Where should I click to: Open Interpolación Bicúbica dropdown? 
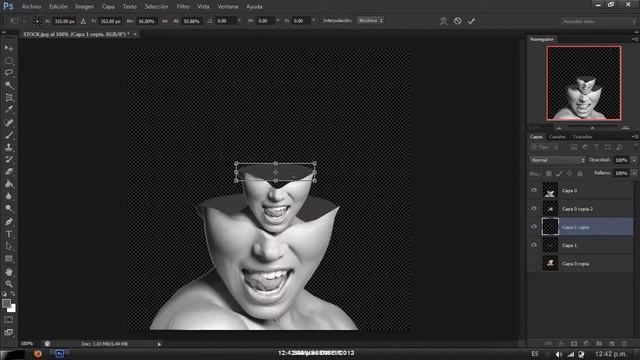pyautogui.click(x=370, y=20)
